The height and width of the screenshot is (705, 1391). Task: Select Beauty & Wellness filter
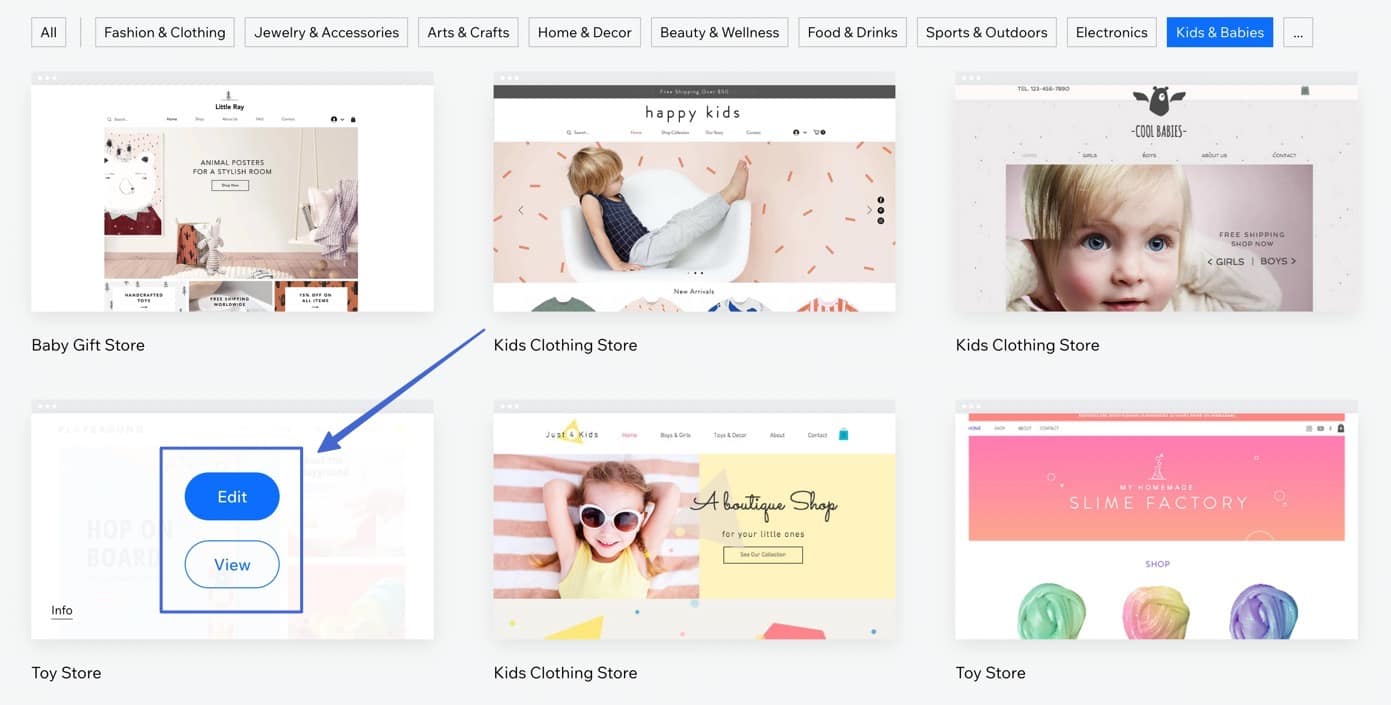coord(719,32)
